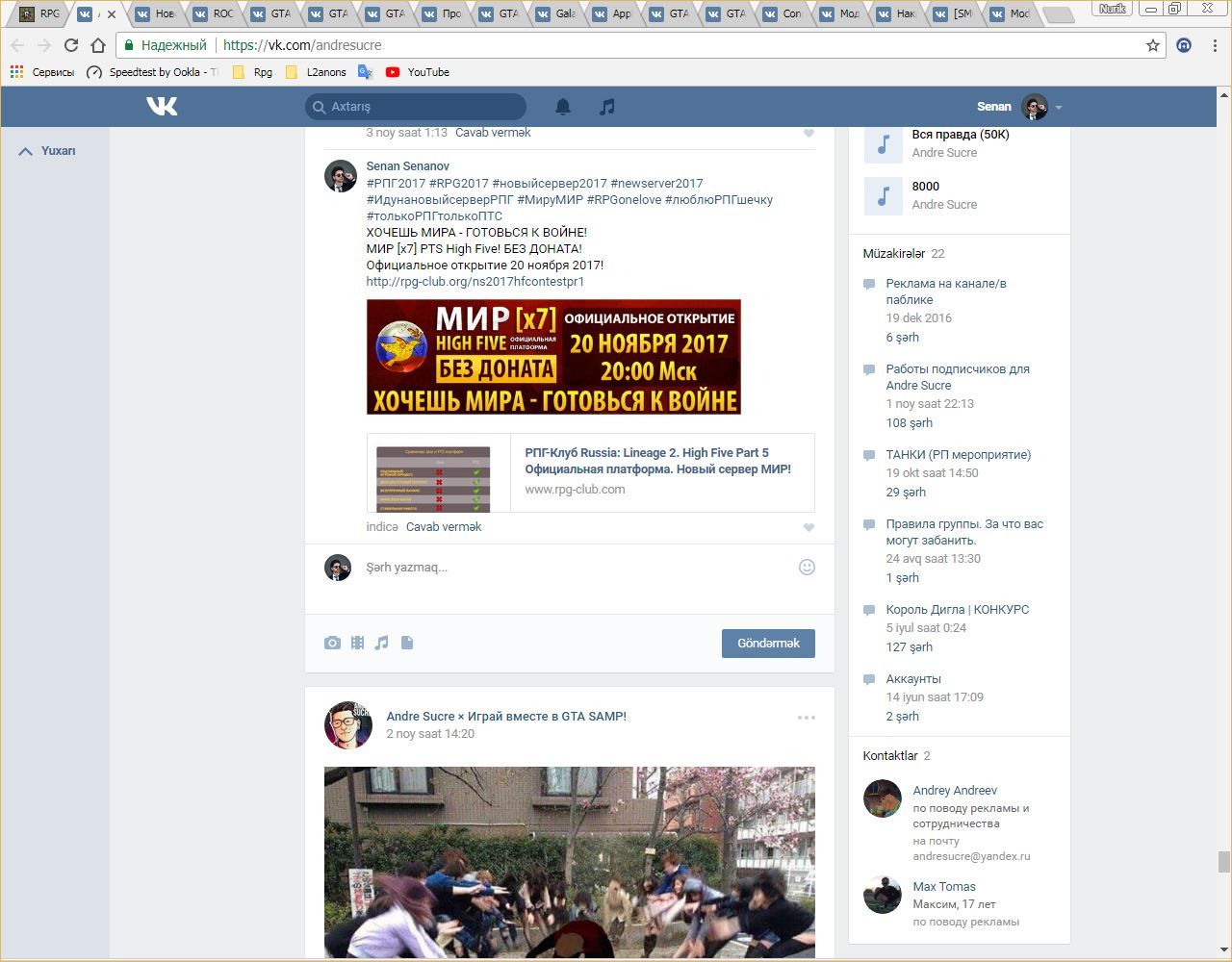Image resolution: width=1232 pixels, height=962 pixels.
Task: Open discussion Работы подписчиков для Andre Sucre
Action: (958, 377)
